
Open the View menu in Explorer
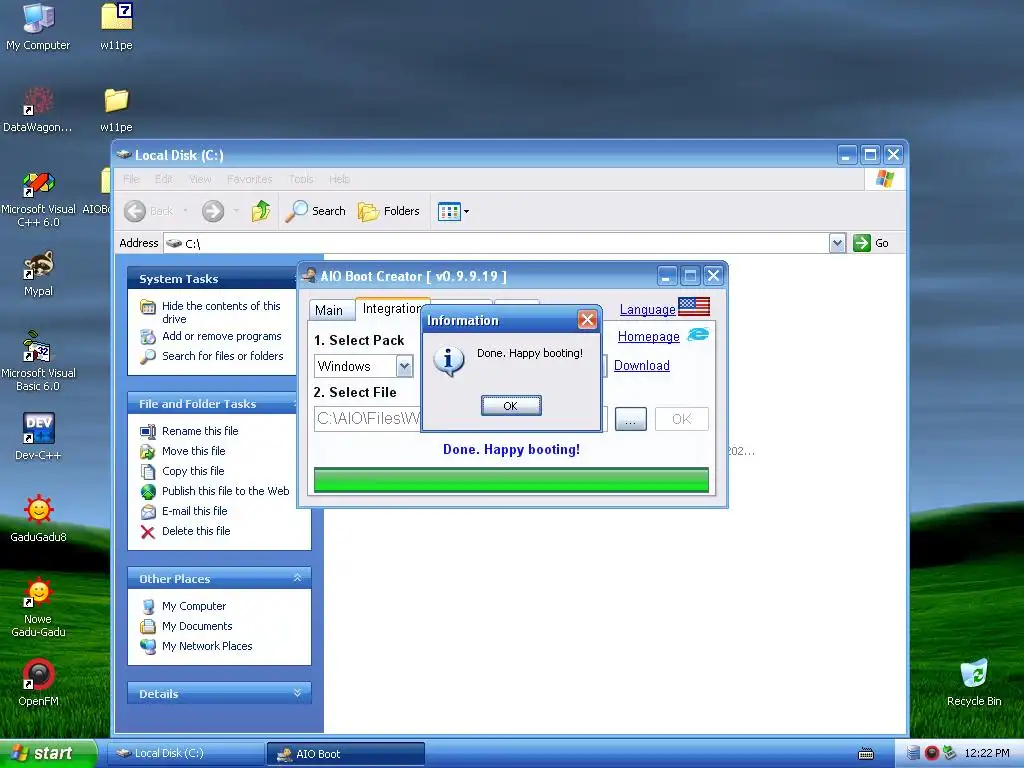pos(200,179)
